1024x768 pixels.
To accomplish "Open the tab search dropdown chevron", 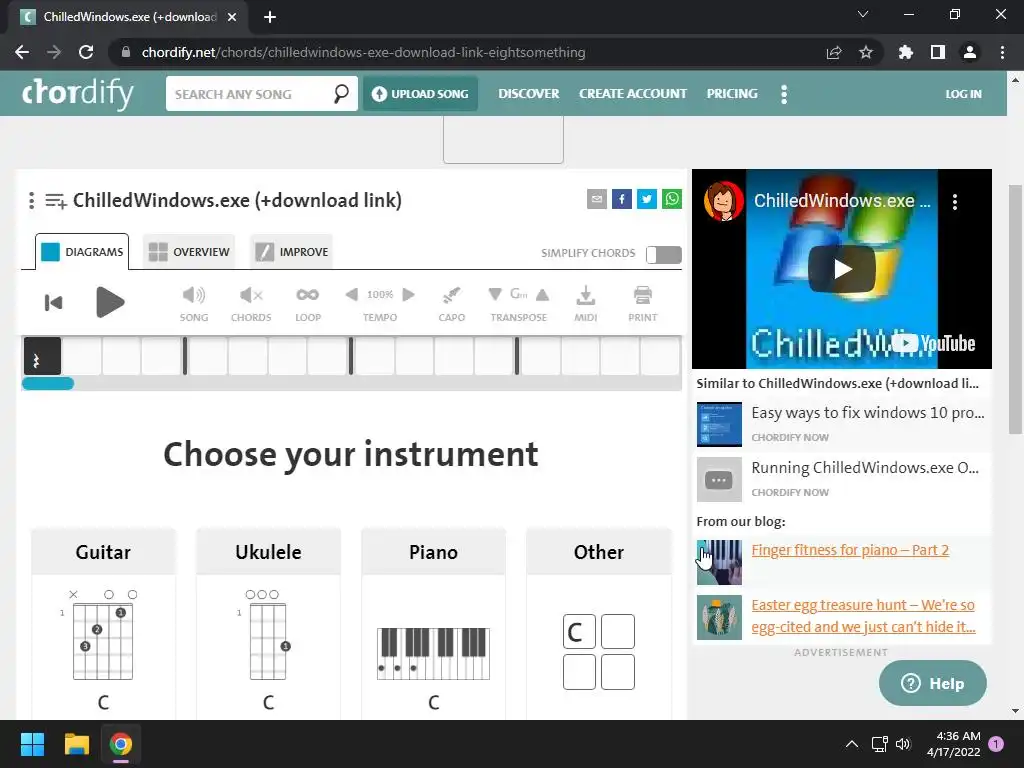I will pyautogui.click(x=863, y=14).
